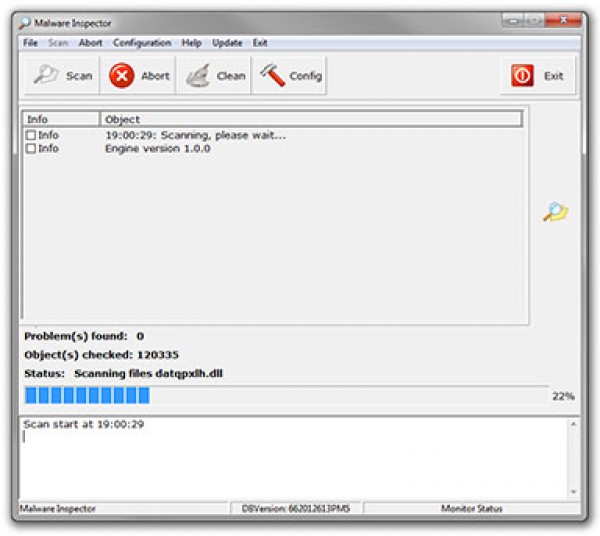
Task: Click the magnifier folder icon at the right side
Action: click(556, 212)
